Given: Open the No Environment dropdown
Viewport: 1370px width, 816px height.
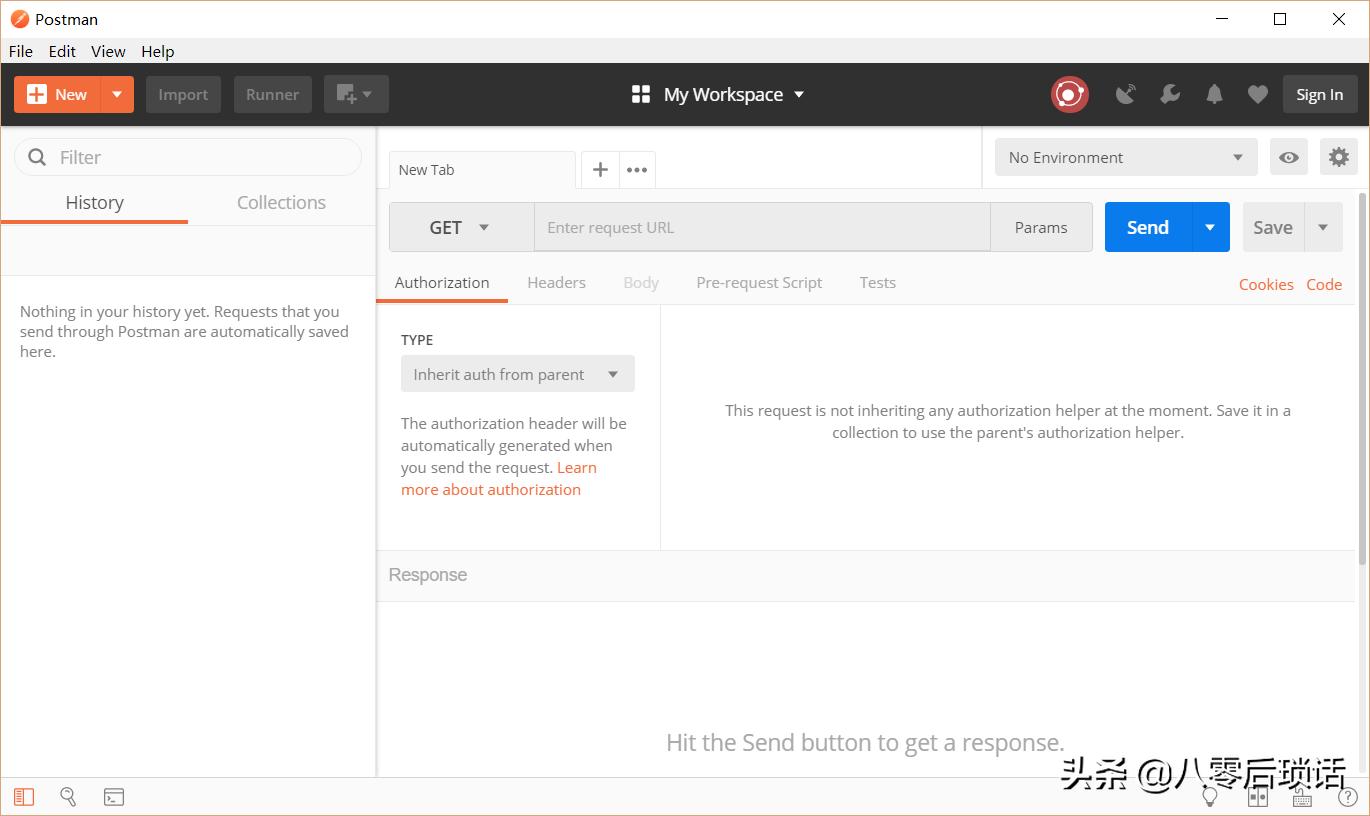Looking at the screenshot, I should pyautogui.click(x=1126, y=157).
